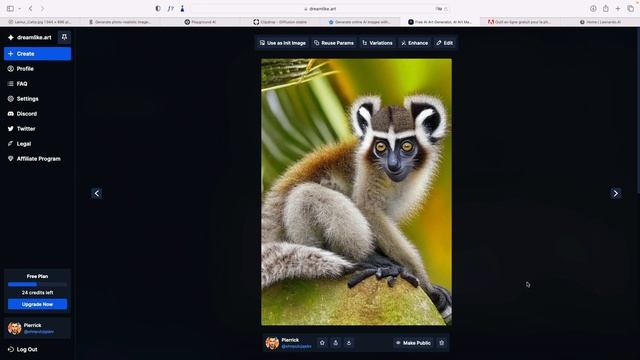Open Pierrick's account card in sidebar

[37, 328]
